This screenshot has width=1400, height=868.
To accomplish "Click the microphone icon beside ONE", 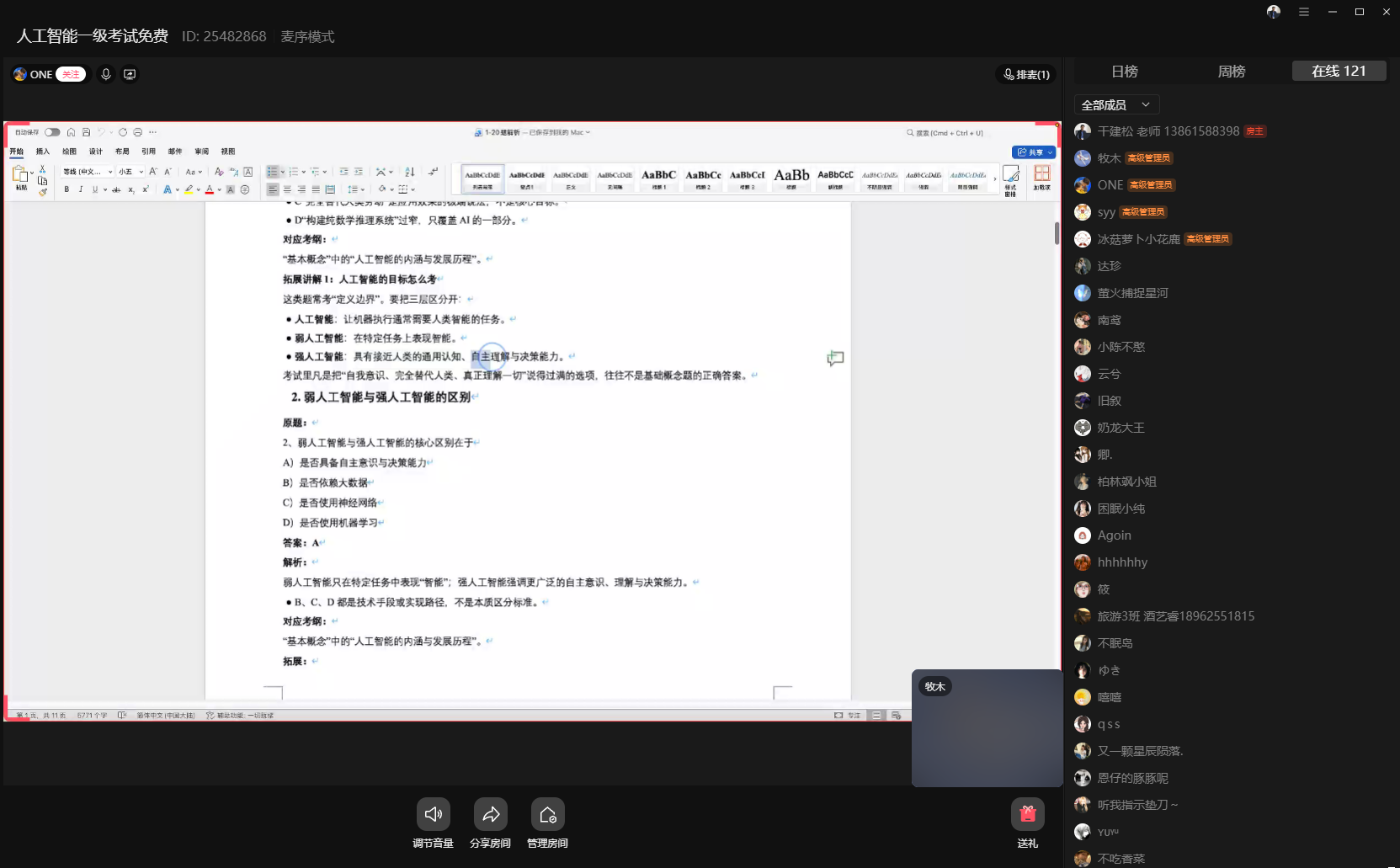I will [x=106, y=74].
